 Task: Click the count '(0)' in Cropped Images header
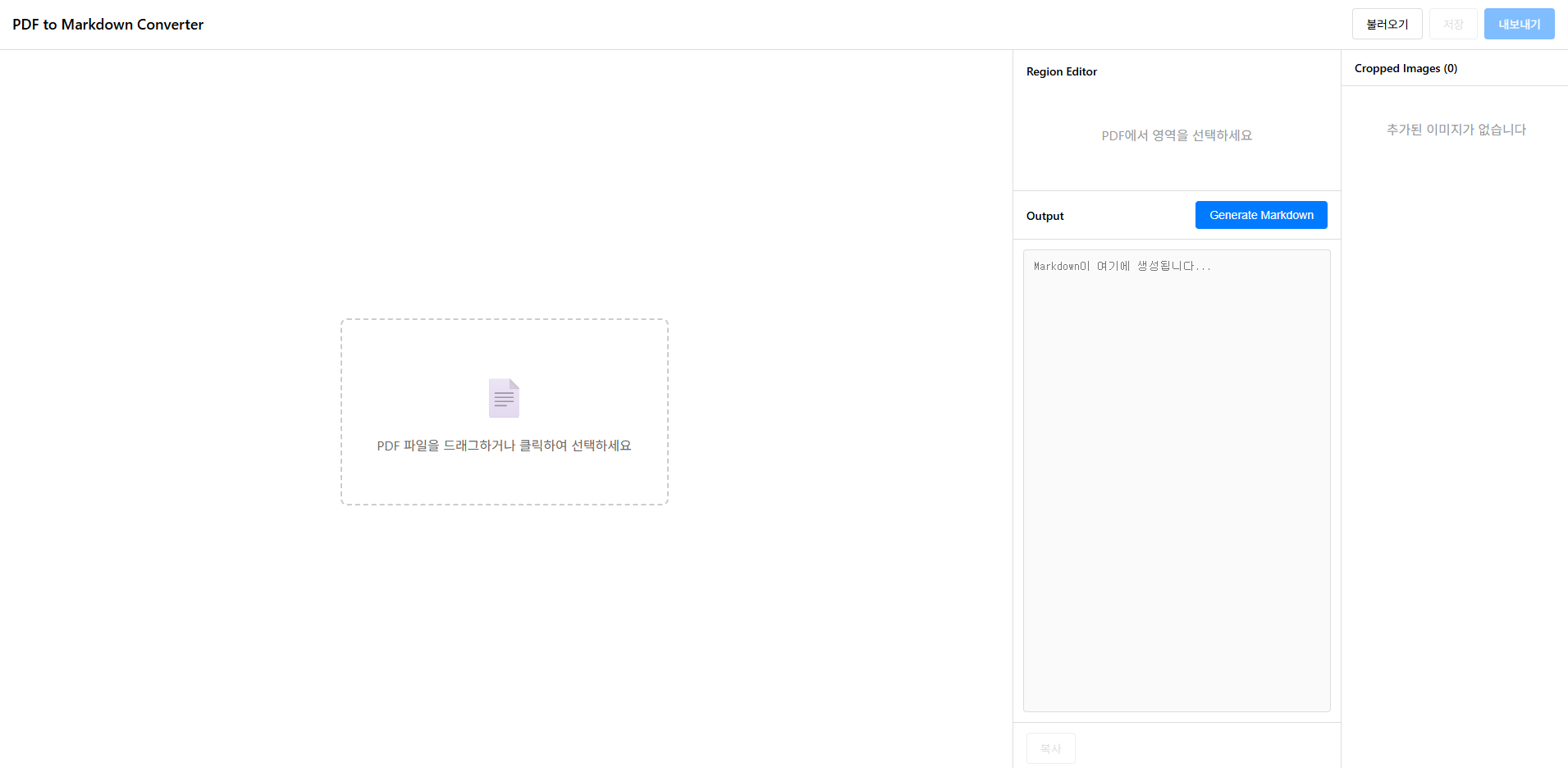tap(1451, 69)
